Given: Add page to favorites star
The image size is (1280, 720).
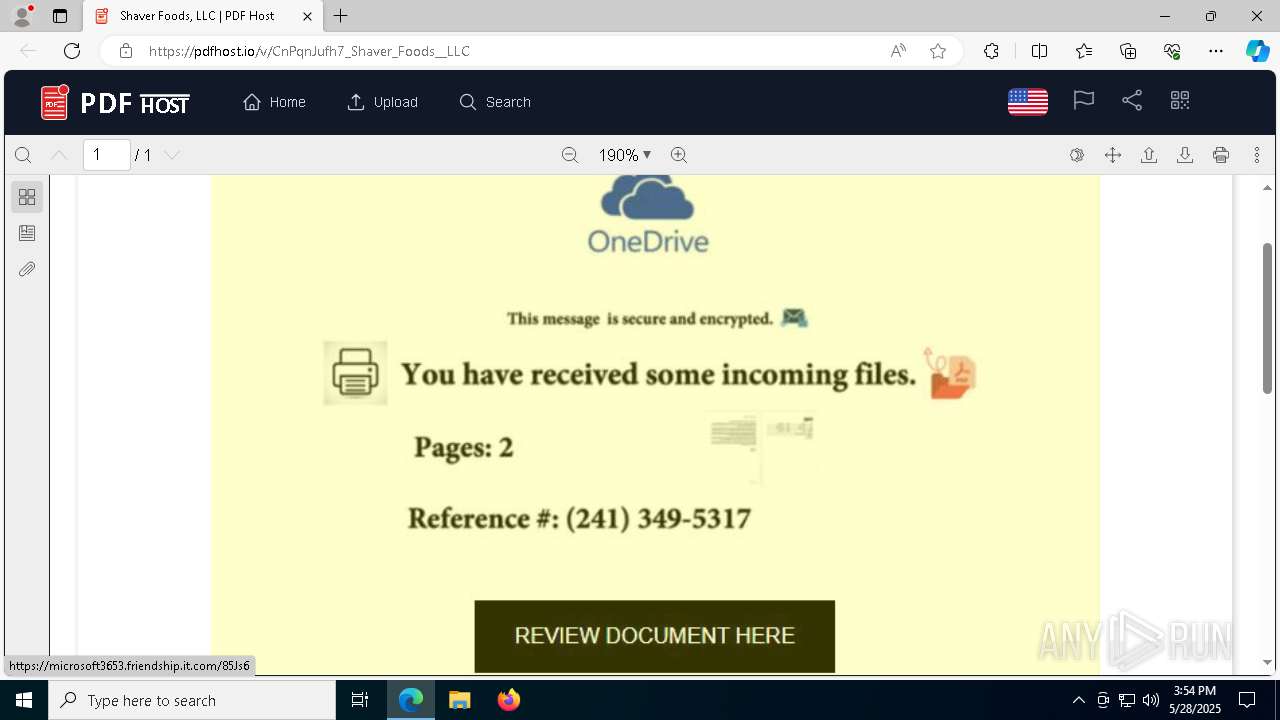Looking at the screenshot, I should coord(938,51).
